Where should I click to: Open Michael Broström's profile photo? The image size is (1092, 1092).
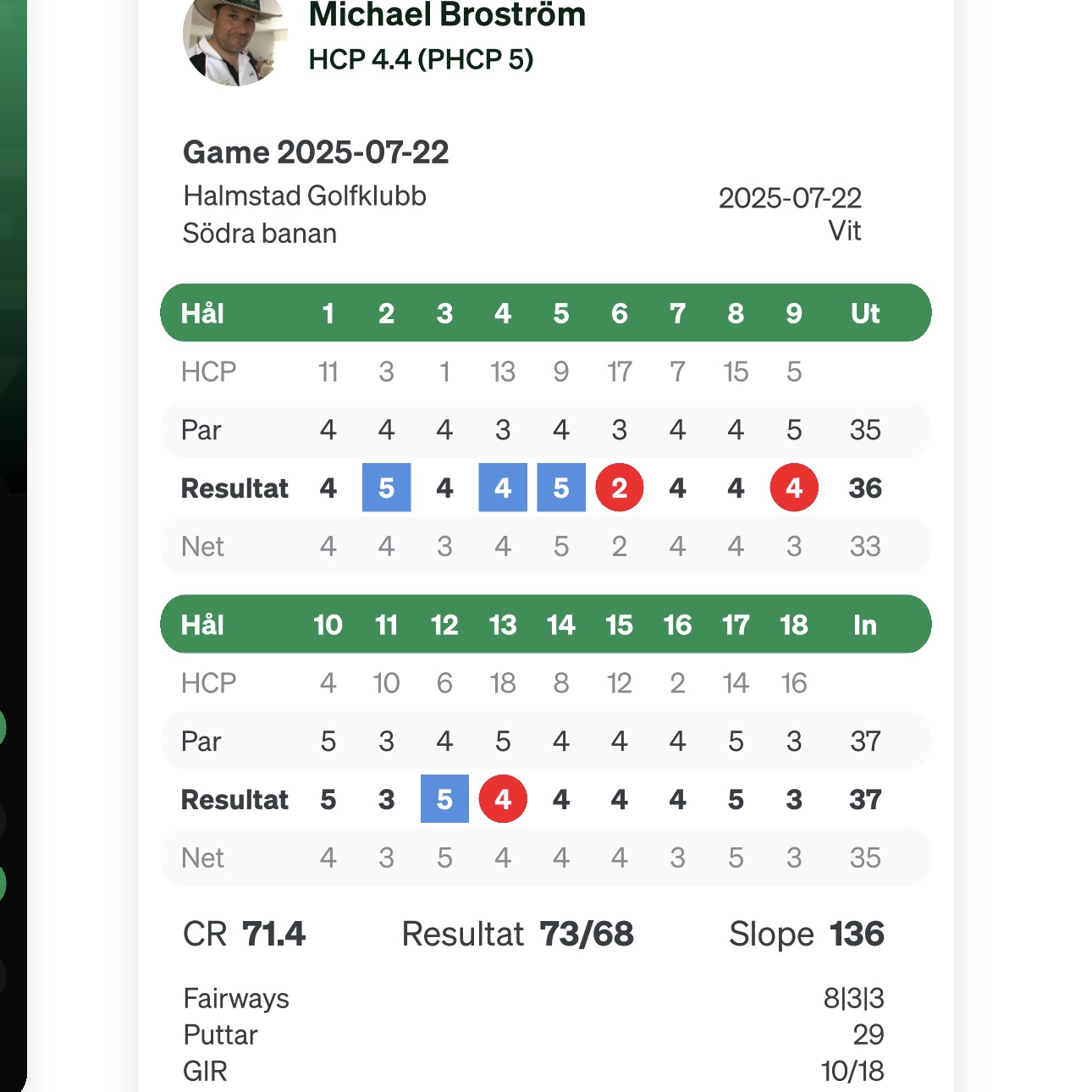pos(234,39)
